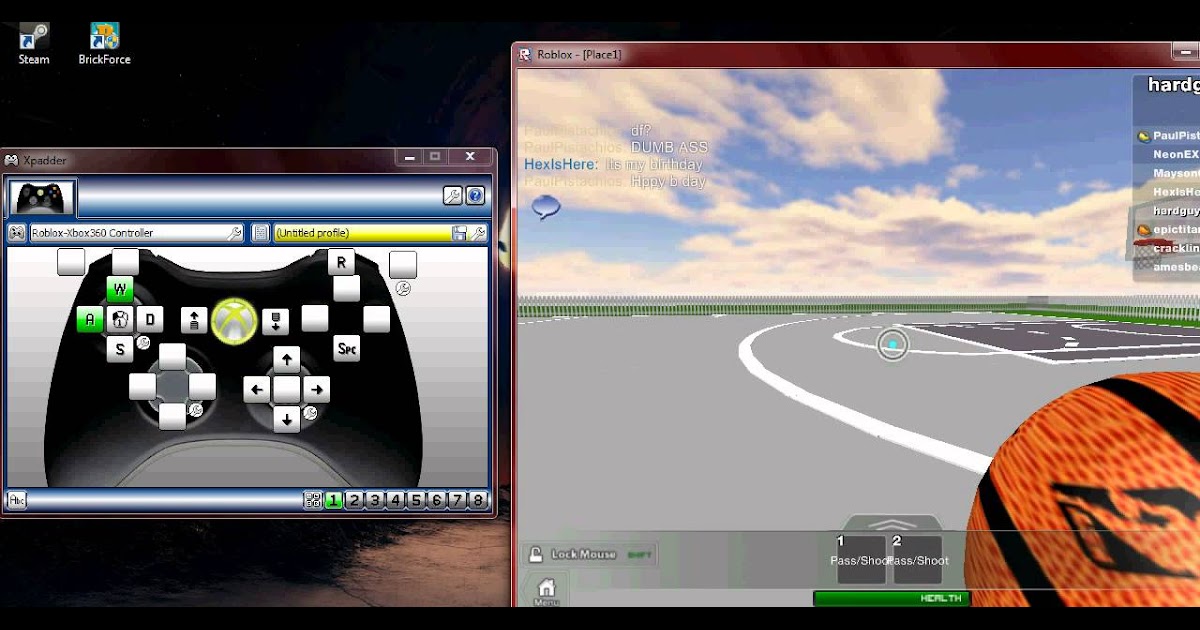Open Roblox Menu home icon
The image size is (1200, 630).
click(546, 591)
